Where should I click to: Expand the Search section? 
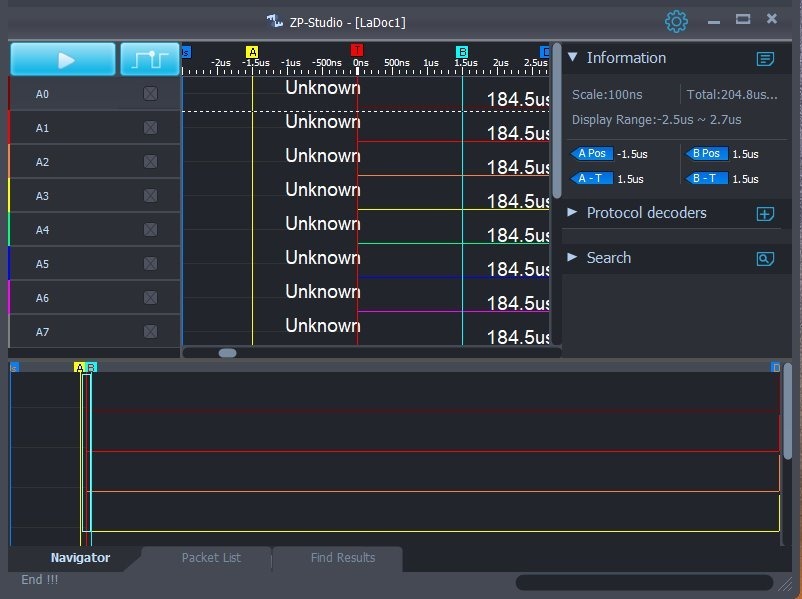[573, 258]
